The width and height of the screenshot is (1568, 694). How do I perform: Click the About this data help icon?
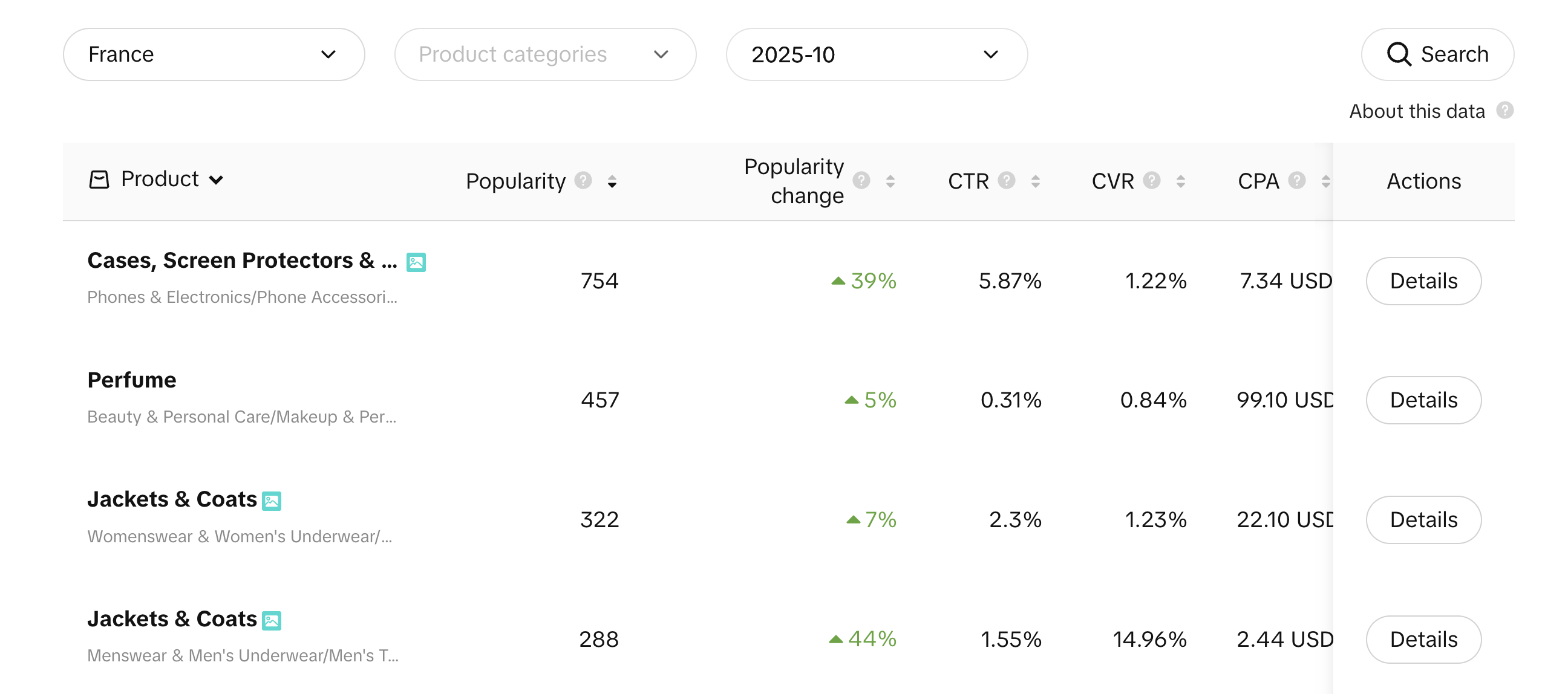click(x=1504, y=111)
